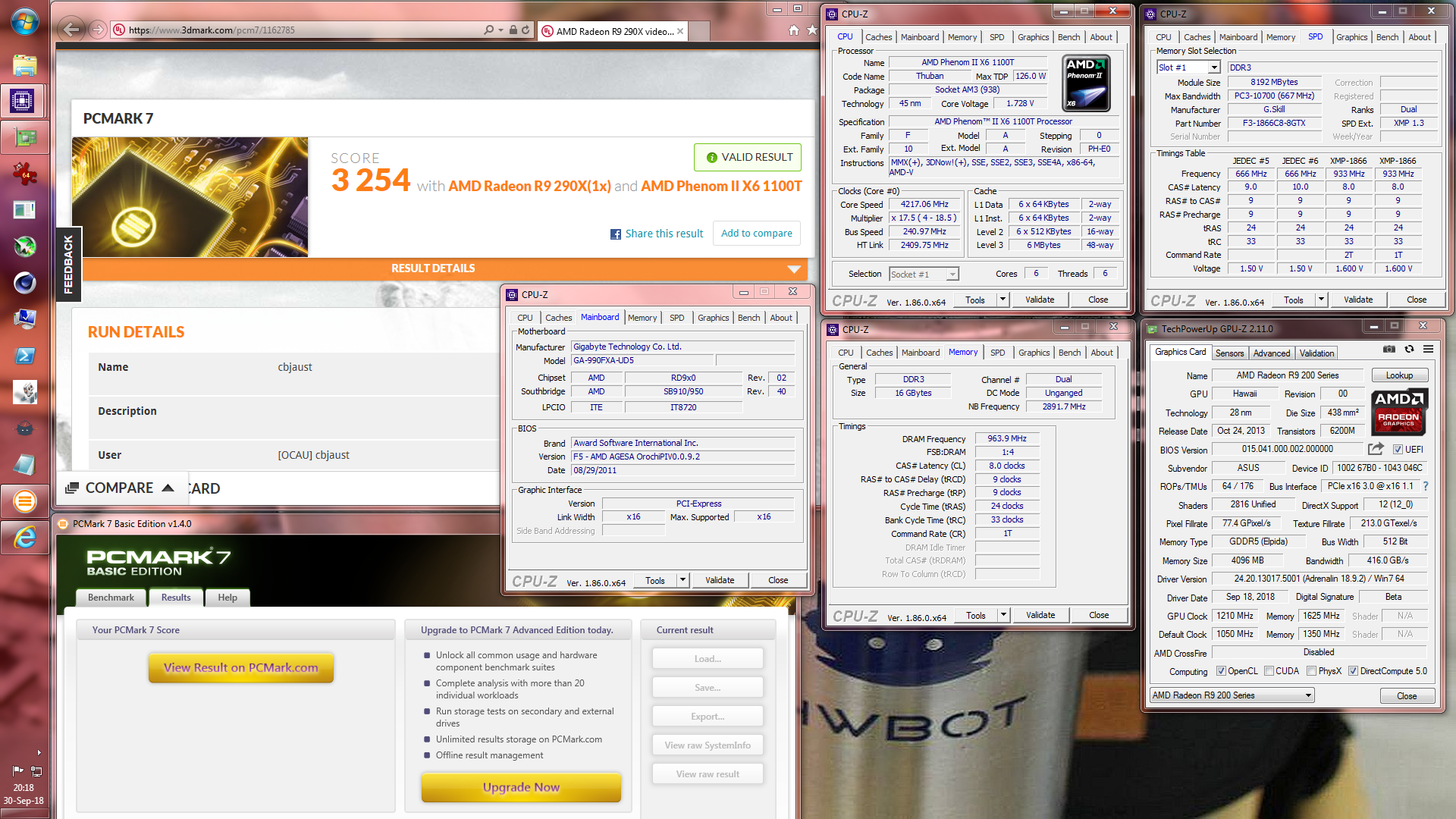Open Internet Explorer from the taskbar
This screenshot has height=819, width=1456.
pyautogui.click(x=24, y=538)
